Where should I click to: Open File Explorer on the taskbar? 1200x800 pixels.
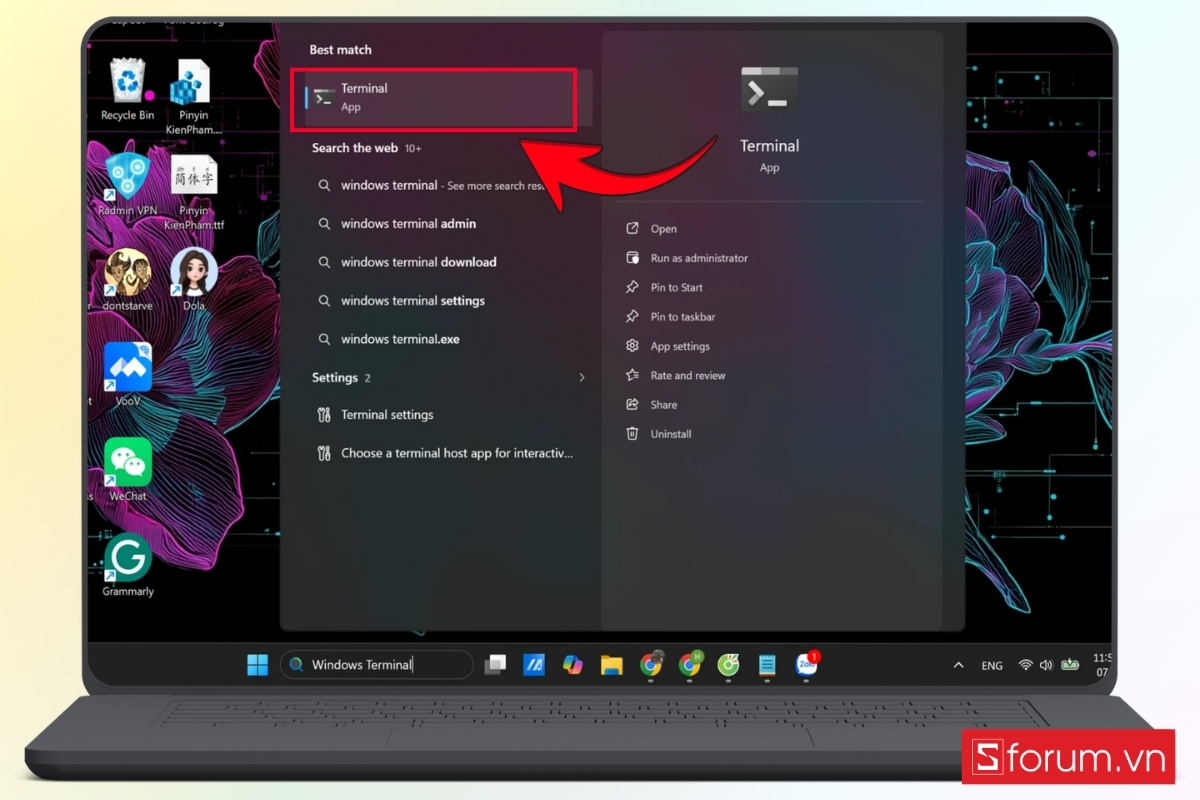point(612,665)
